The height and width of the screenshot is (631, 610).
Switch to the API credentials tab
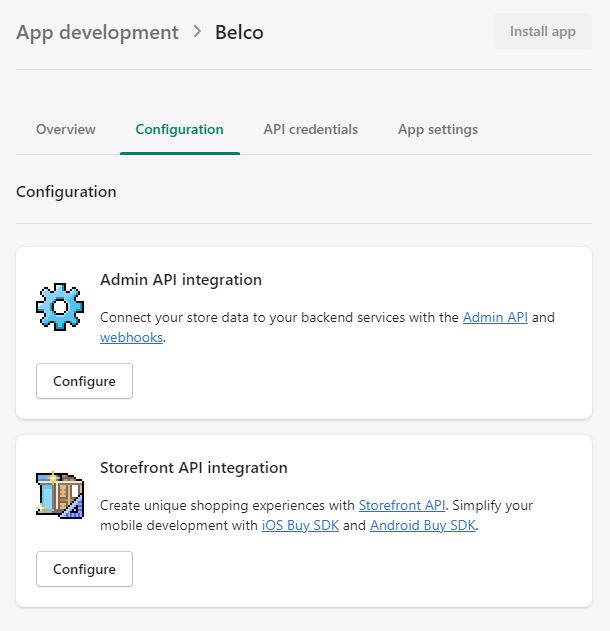click(311, 129)
